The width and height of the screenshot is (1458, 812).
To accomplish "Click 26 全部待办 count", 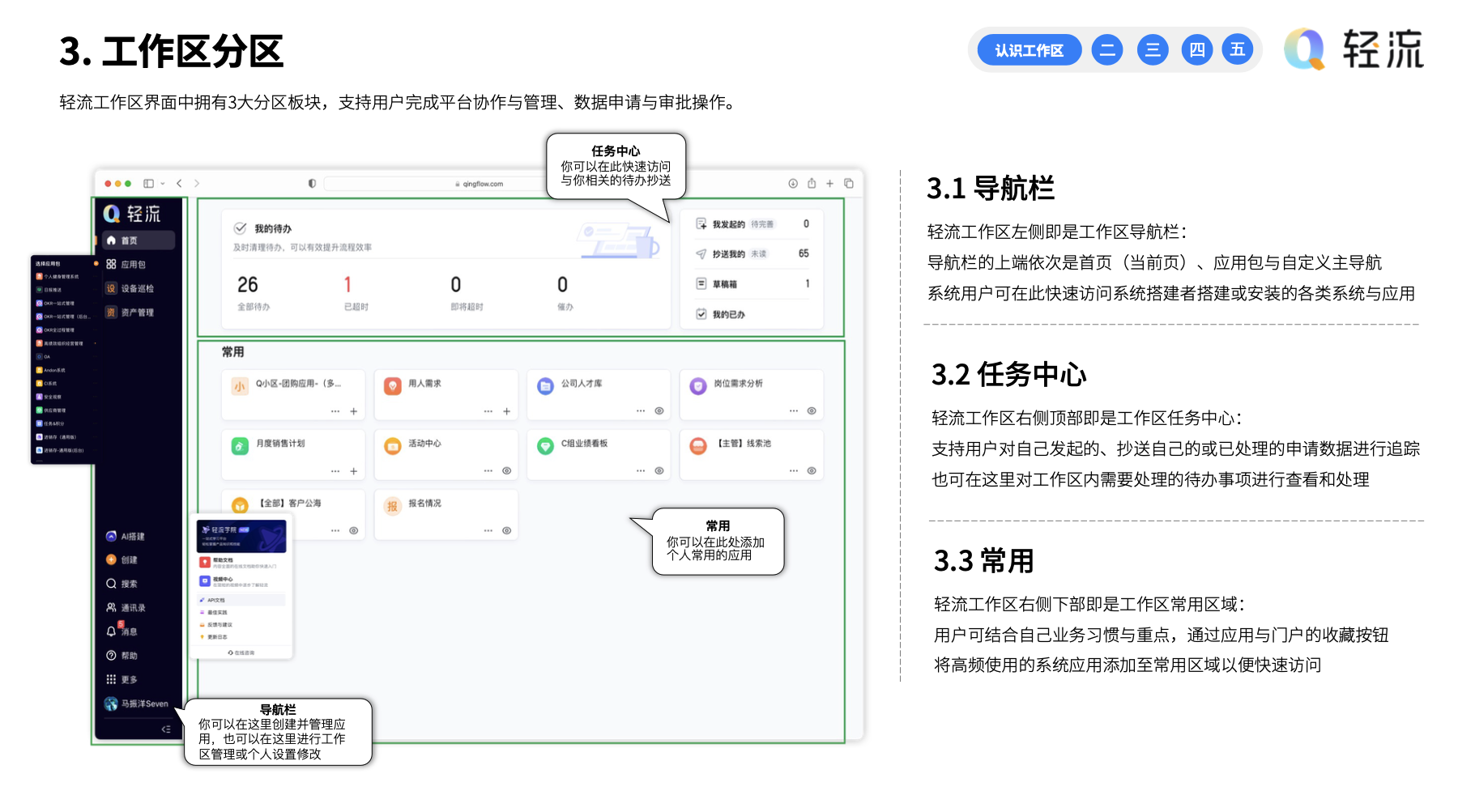I will pos(253,293).
